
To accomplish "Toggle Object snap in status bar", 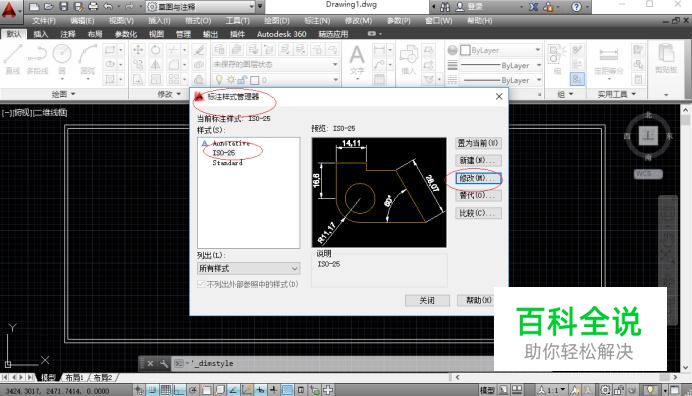I will (207, 390).
